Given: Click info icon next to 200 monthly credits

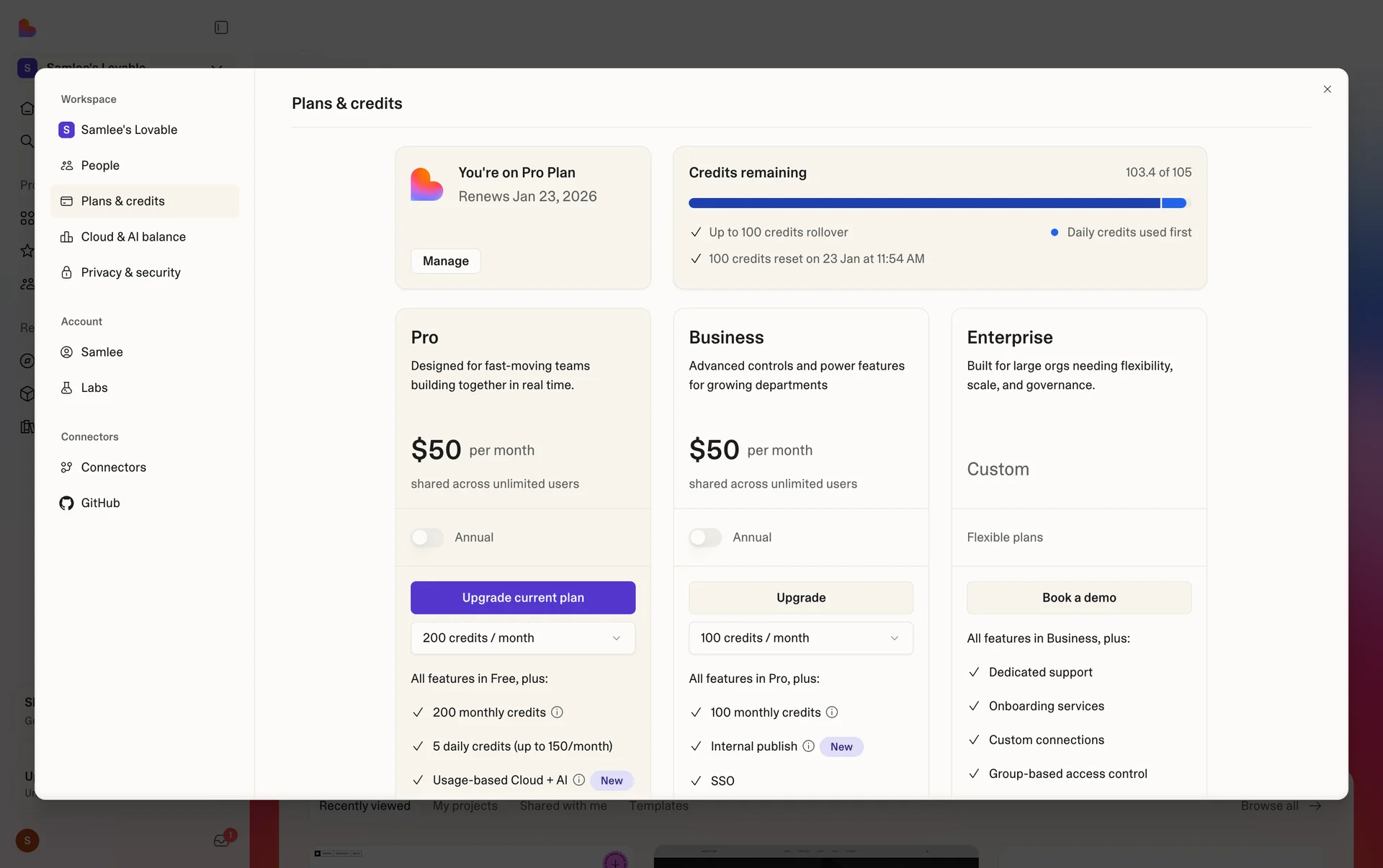Looking at the screenshot, I should (x=557, y=712).
